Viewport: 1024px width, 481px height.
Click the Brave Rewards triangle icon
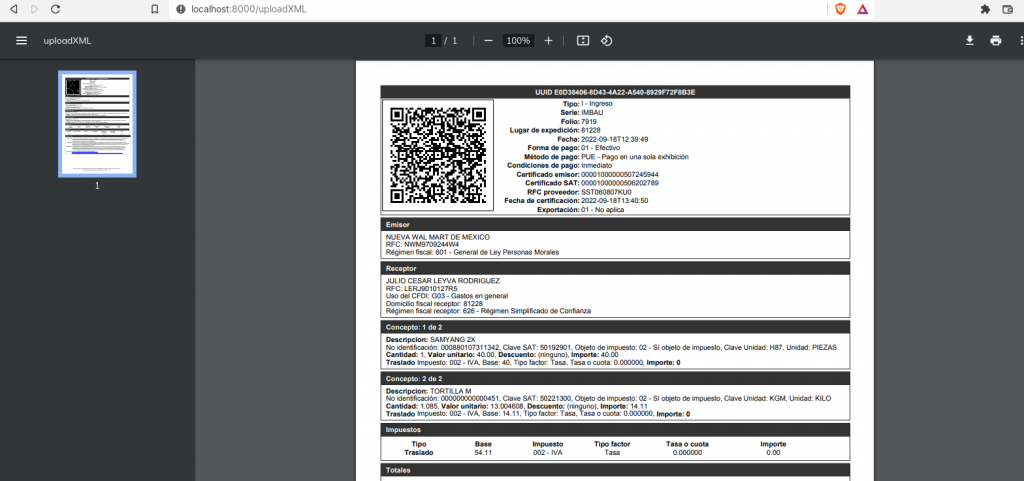(x=862, y=9)
